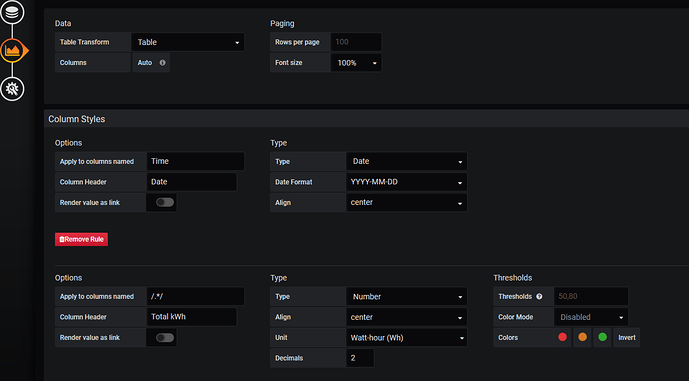Click the Apply to columns named Time field
689x381 pixels.
[196, 161]
